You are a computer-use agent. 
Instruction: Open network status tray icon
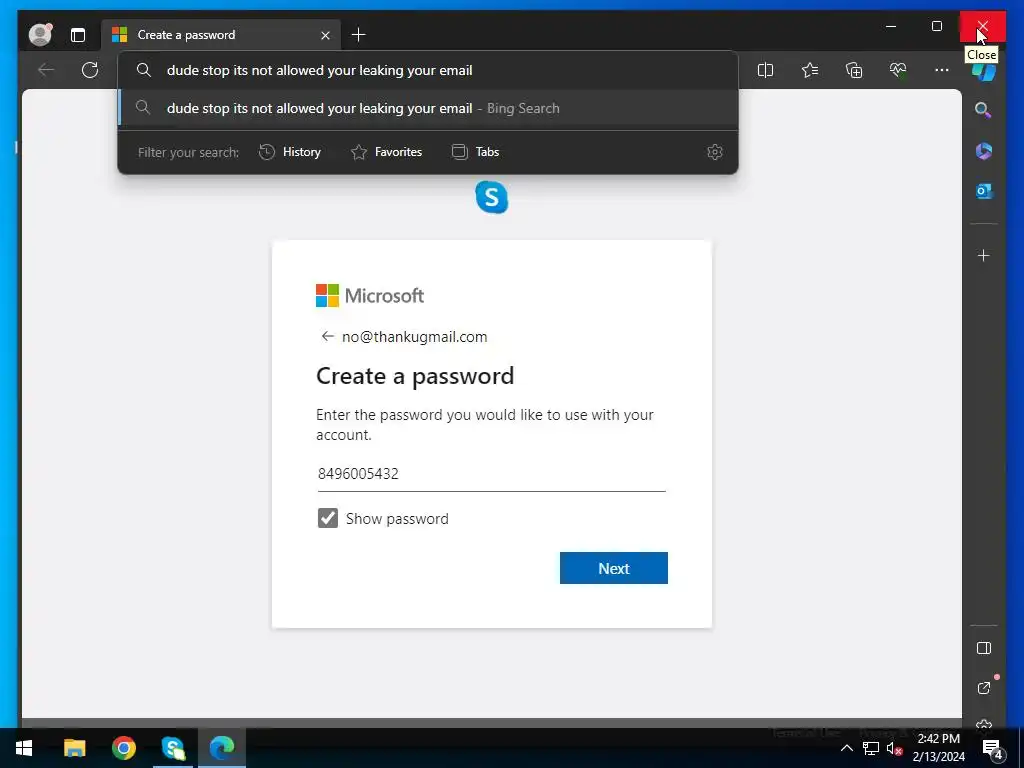pyautogui.click(x=871, y=748)
